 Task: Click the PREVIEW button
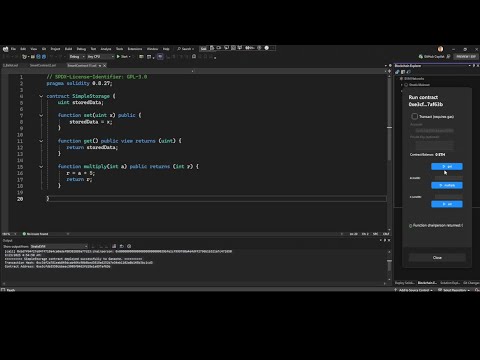pyautogui.click(x=466, y=57)
